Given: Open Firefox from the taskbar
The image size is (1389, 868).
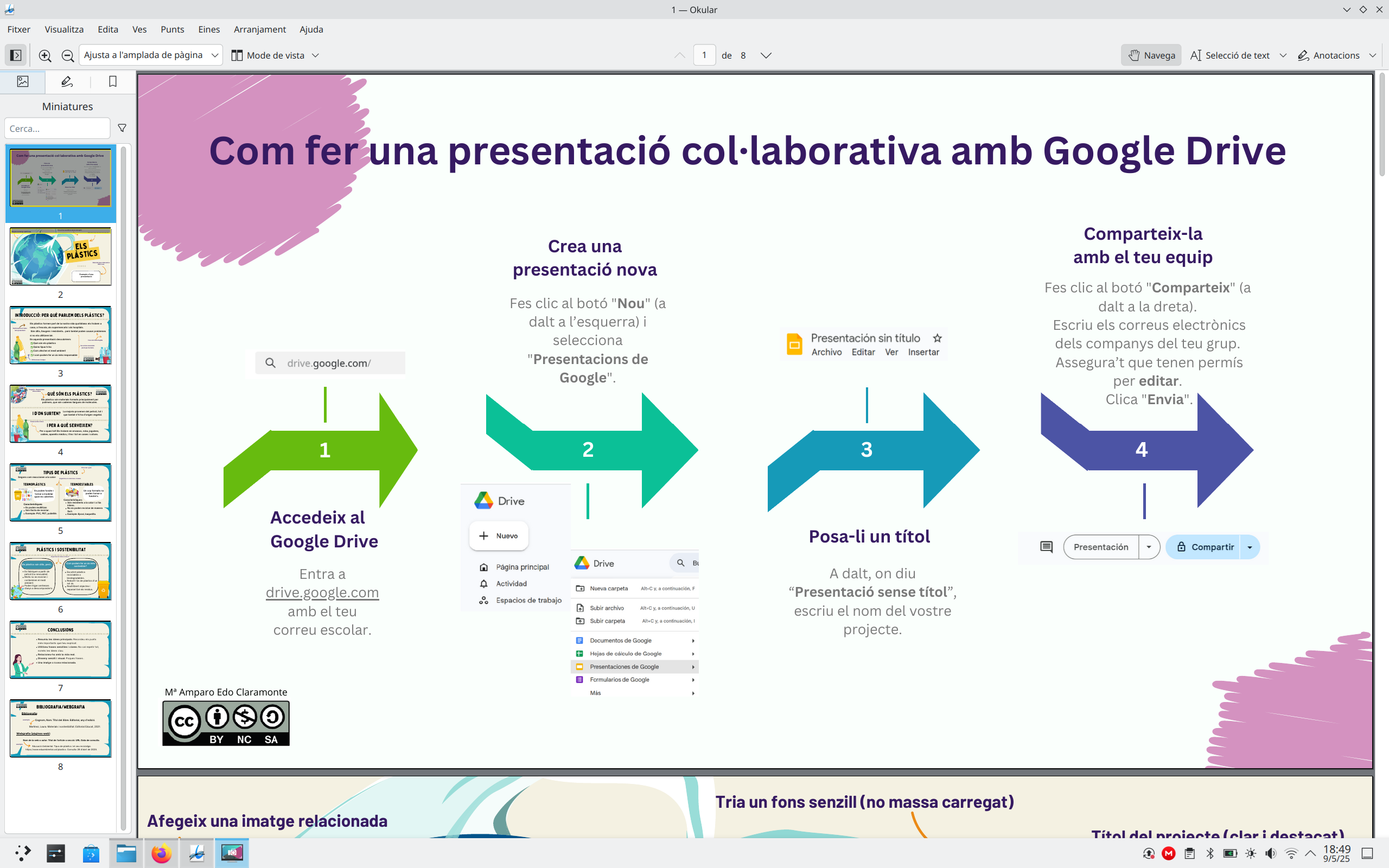Looking at the screenshot, I should click(x=161, y=853).
